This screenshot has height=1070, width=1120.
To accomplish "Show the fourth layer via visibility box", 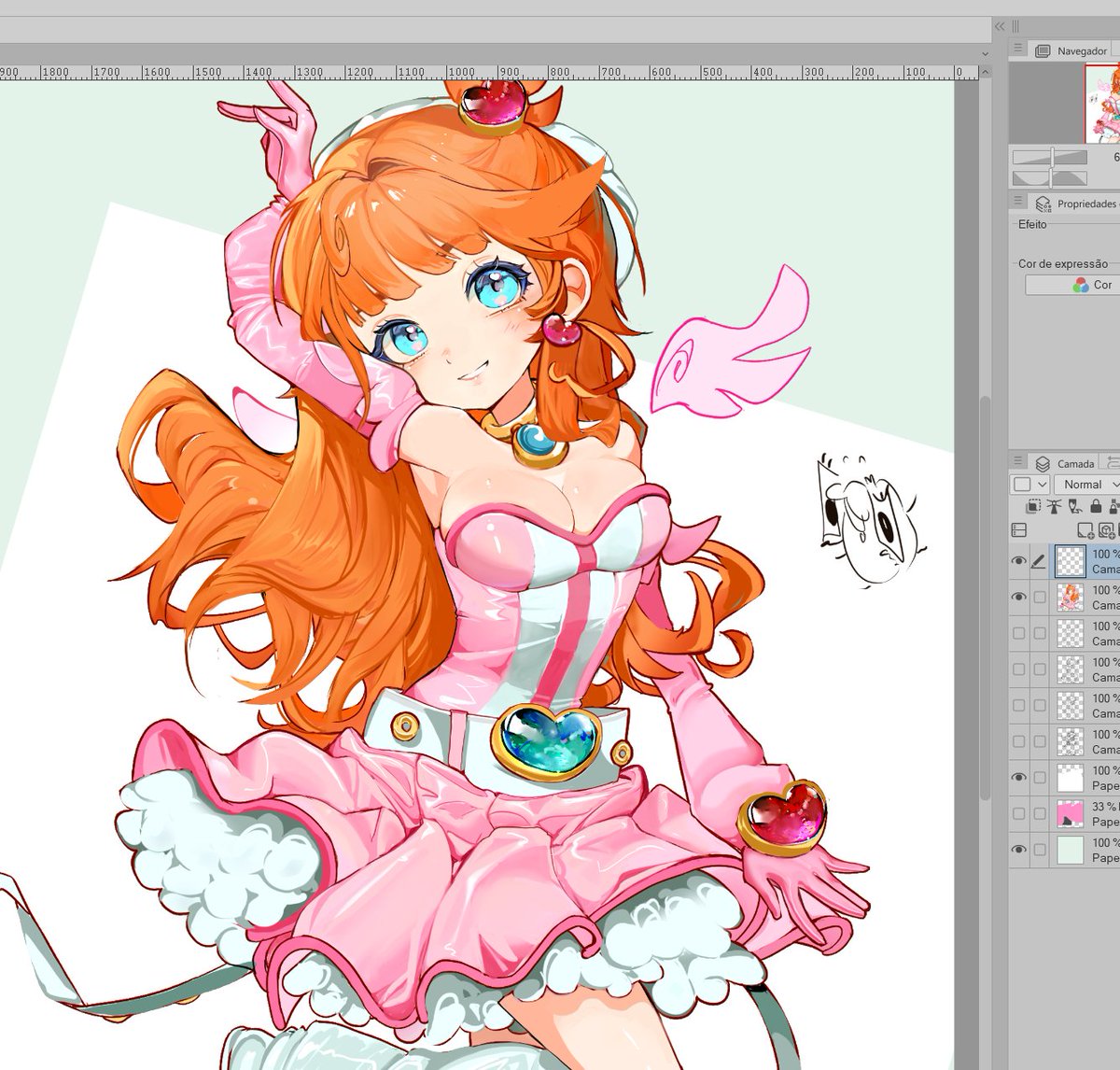I will click(1019, 669).
